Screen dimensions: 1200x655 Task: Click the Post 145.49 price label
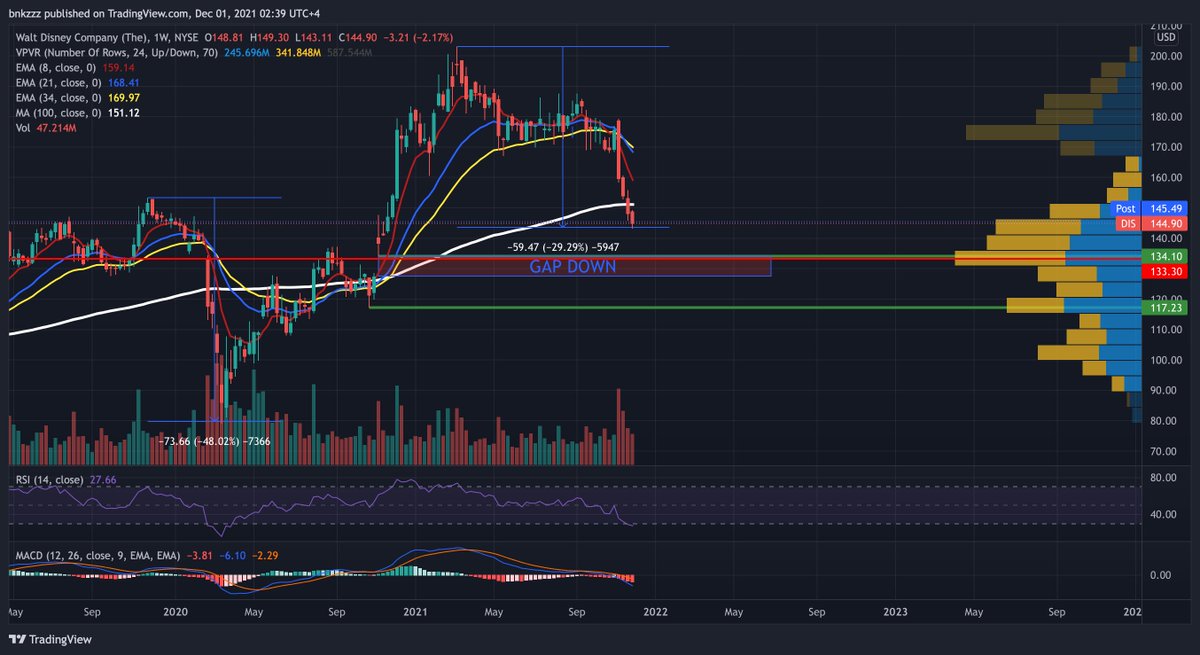tap(1152, 208)
